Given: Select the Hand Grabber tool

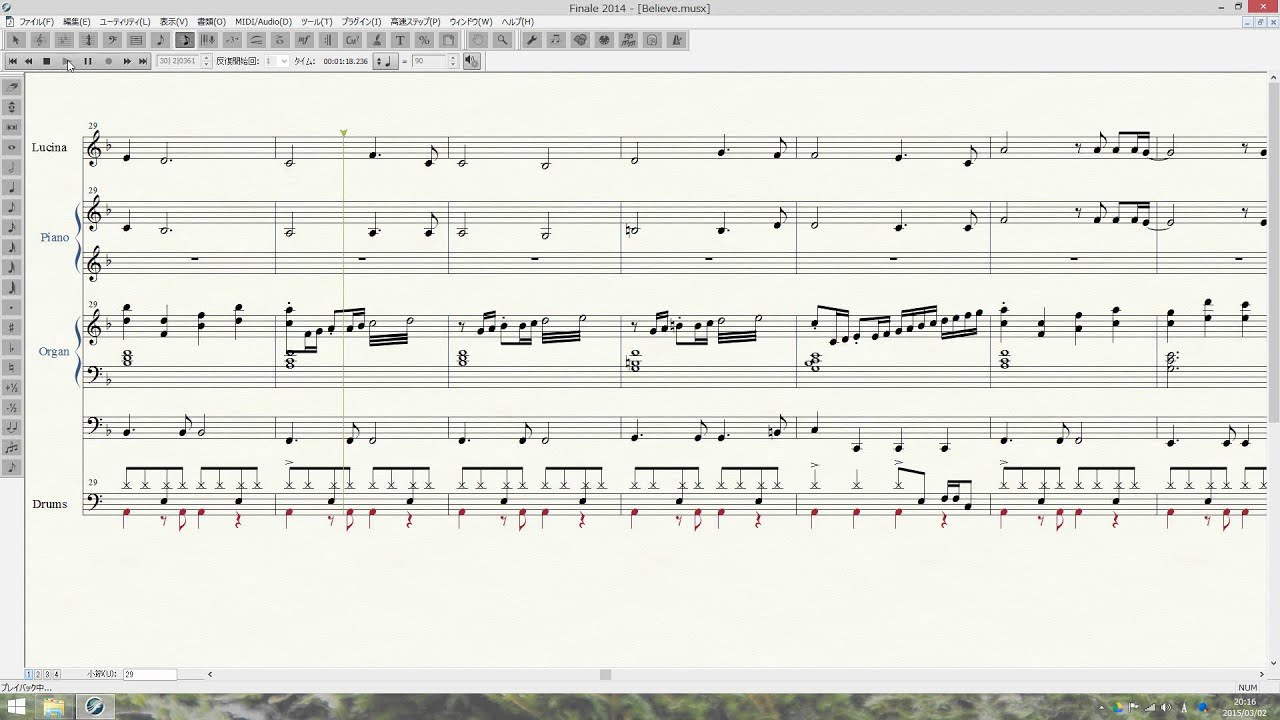Looking at the screenshot, I should (478, 40).
